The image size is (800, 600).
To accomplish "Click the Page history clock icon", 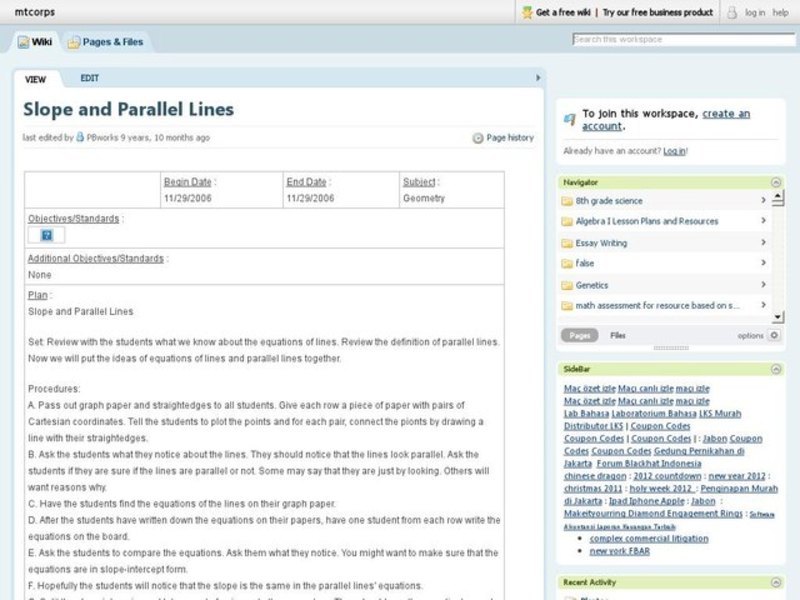I will (478, 137).
